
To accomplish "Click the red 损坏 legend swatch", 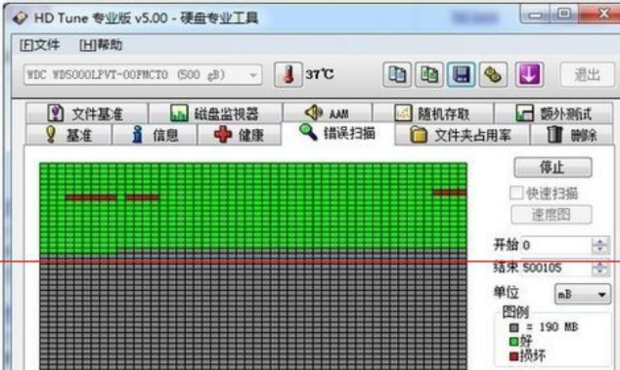I will [x=514, y=356].
